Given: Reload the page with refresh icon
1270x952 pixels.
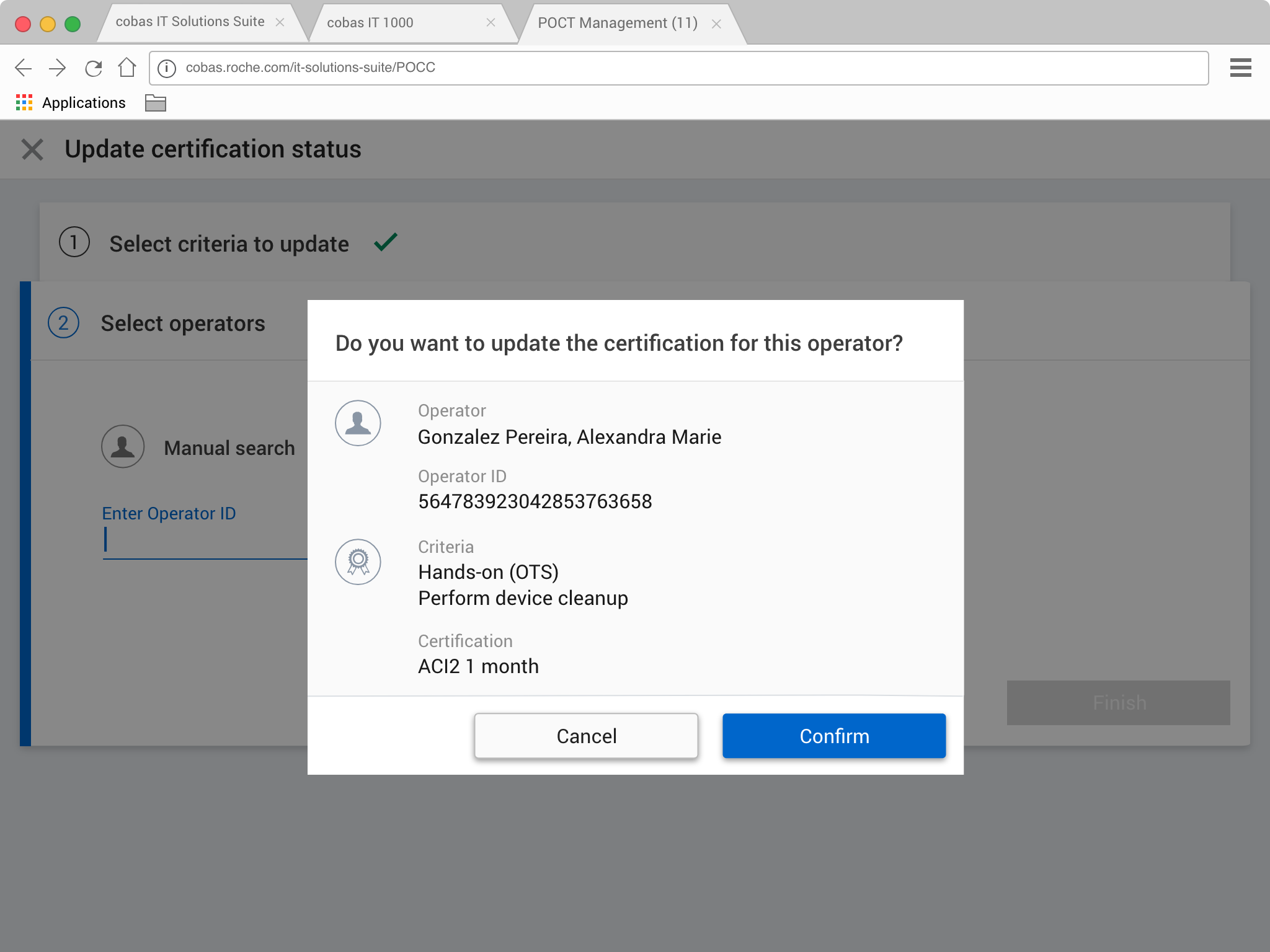Looking at the screenshot, I should coord(94,68).
